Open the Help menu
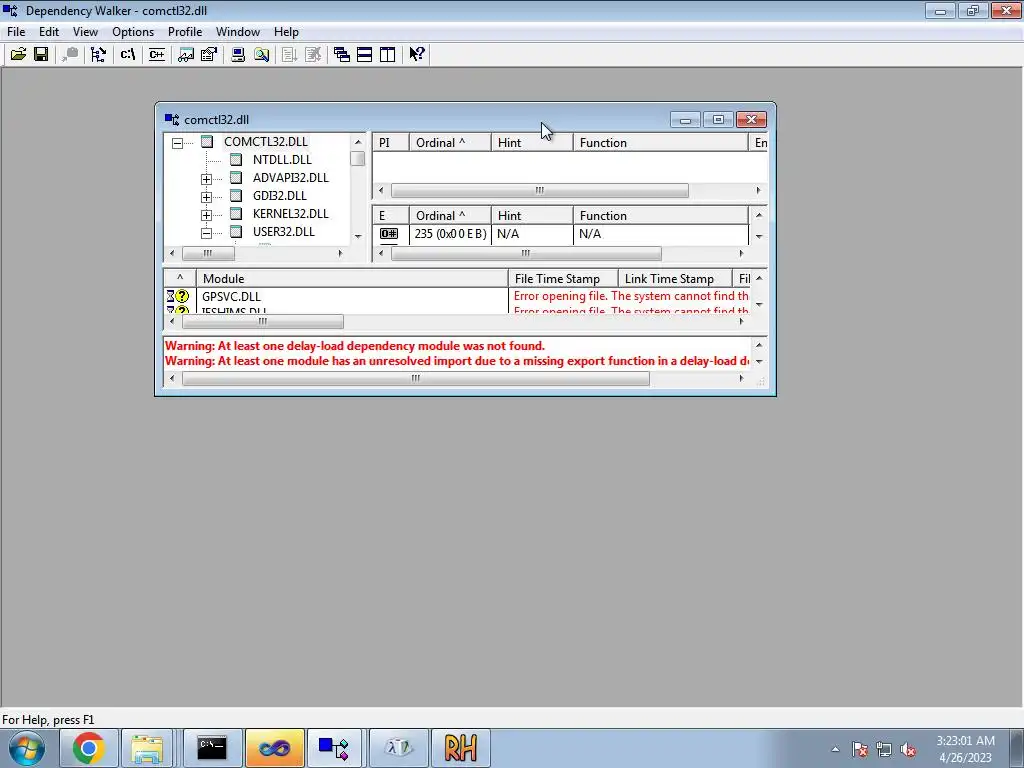This screenshot has height=768, width=1024. click(x=286, y=31)
